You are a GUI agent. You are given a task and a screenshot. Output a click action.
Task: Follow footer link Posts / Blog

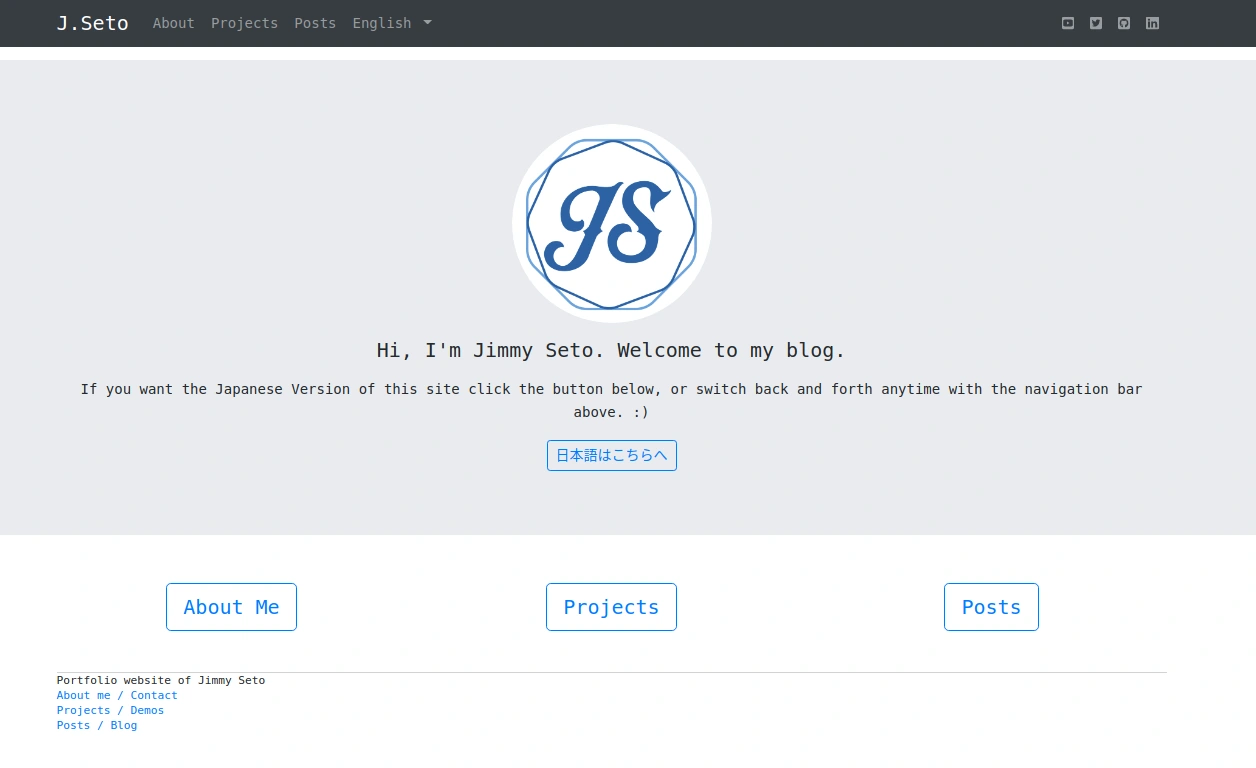coord(97,725)
